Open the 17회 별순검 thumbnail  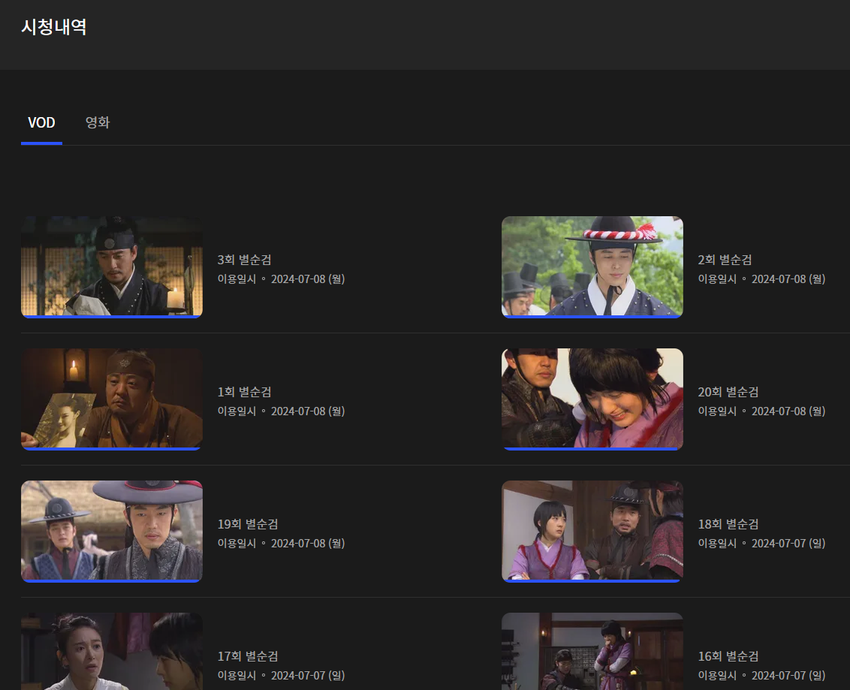coord(112,652)
